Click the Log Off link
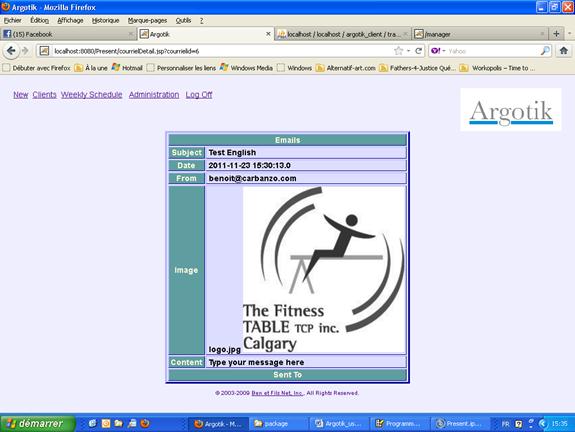575x432 pixels. click(199, 95)
